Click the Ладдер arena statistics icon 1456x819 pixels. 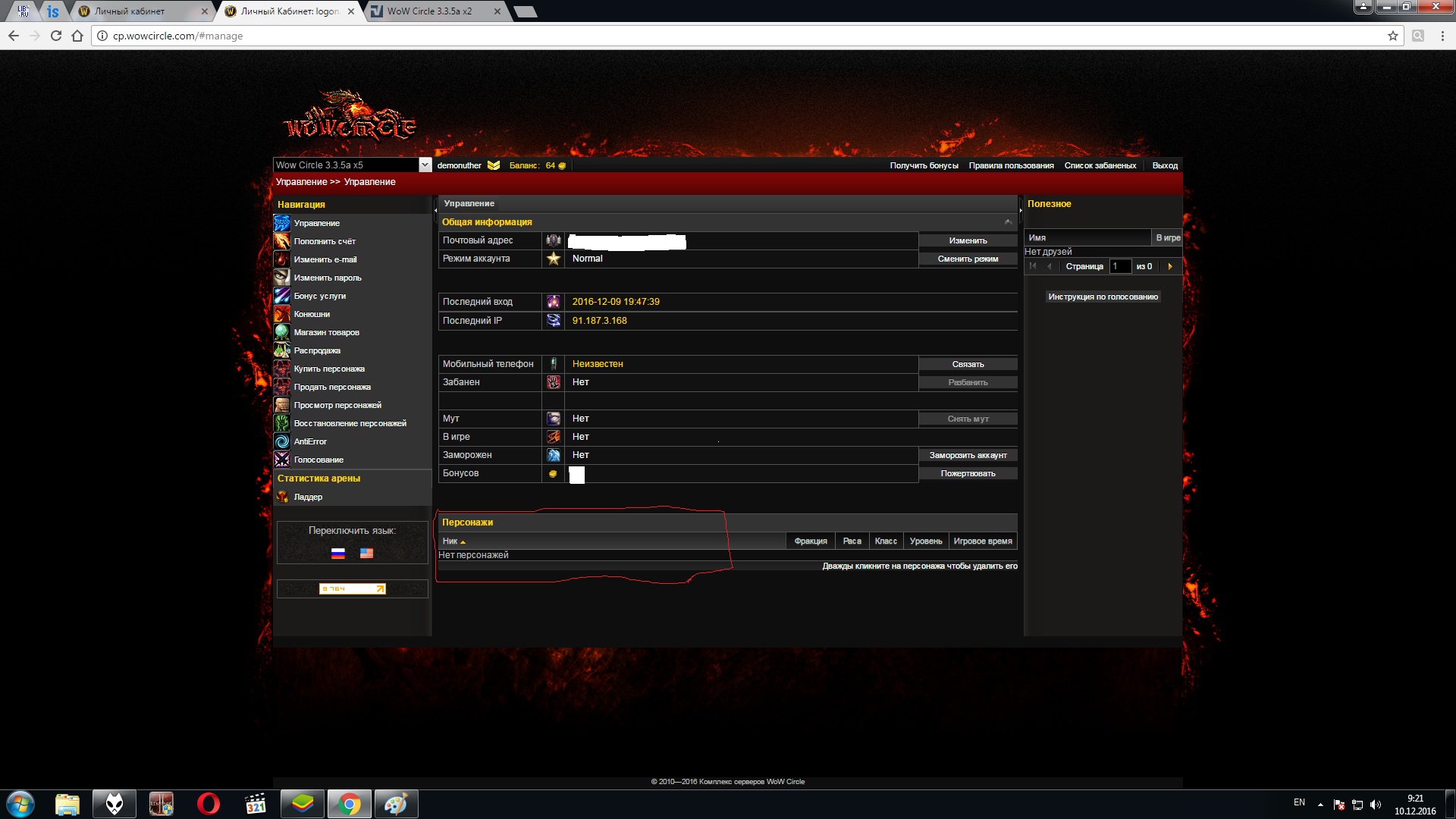(x=282, y=497)
